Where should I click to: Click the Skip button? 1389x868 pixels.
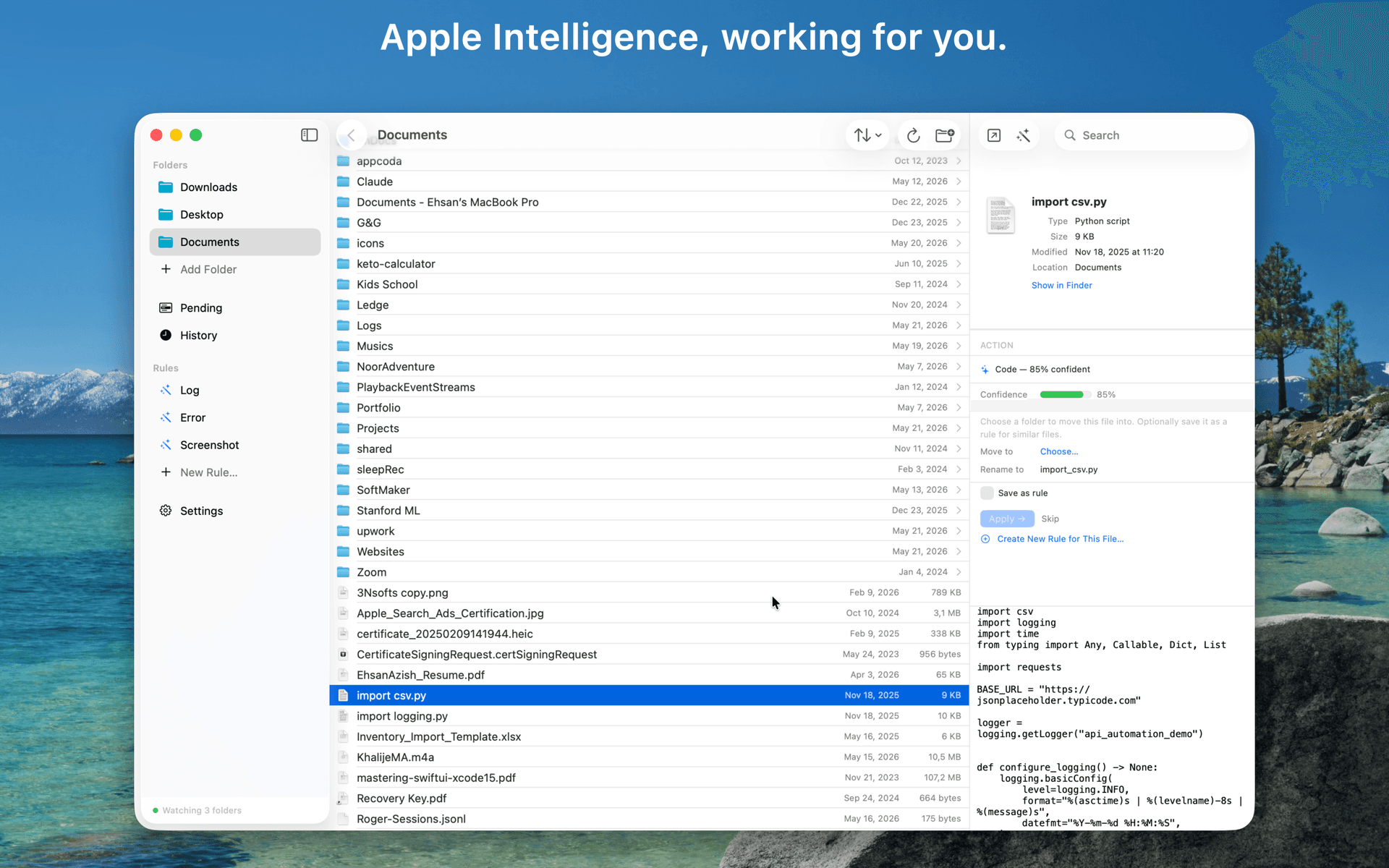1050,519
